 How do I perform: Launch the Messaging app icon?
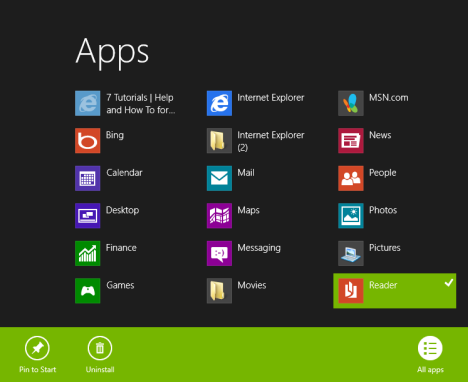219,253
